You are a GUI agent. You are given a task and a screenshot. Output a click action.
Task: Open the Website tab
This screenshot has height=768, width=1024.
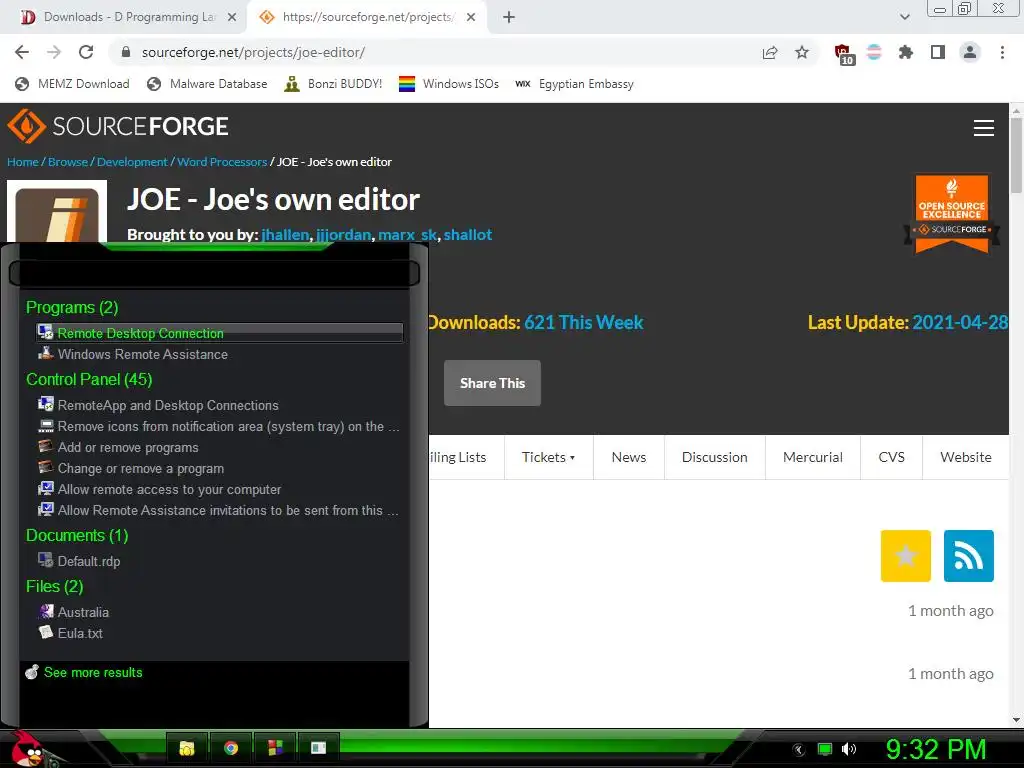coord(965,457)
